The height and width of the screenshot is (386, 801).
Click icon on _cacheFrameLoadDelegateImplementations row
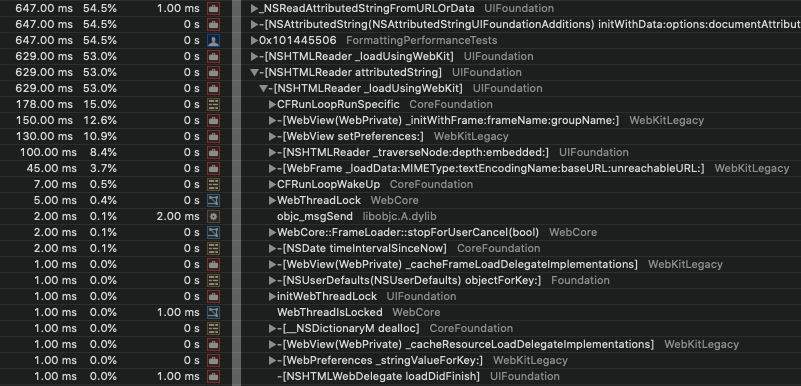coord(214,264)
